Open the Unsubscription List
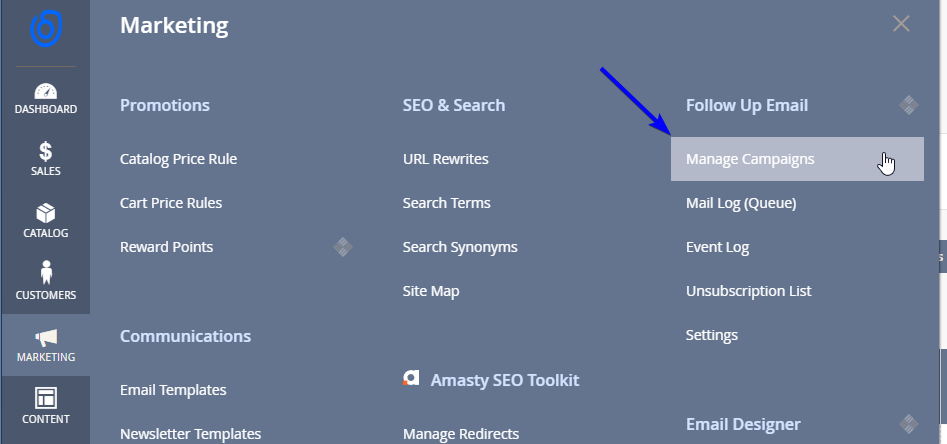The image size is (947, 444). tap(748, 291)
